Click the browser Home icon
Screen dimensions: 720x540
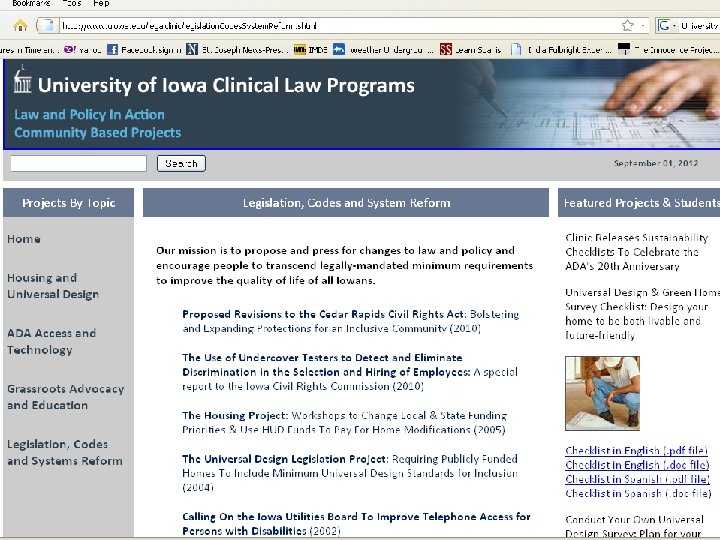[x=20, y=25]
